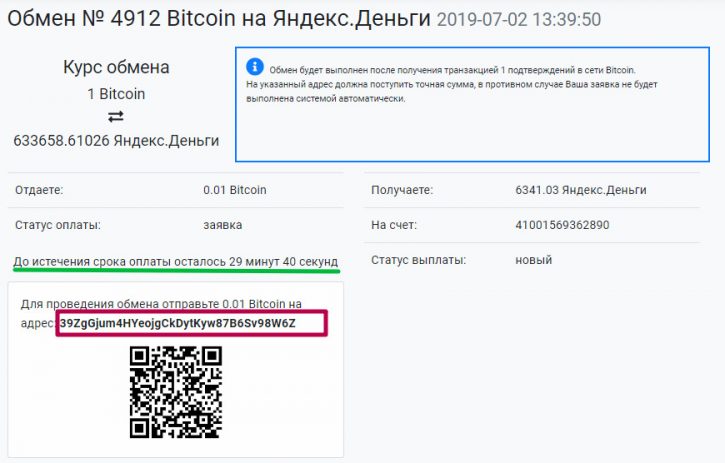Click the Получаете label
The width and height of the screenshot is (725, 463).
[402, 190]
